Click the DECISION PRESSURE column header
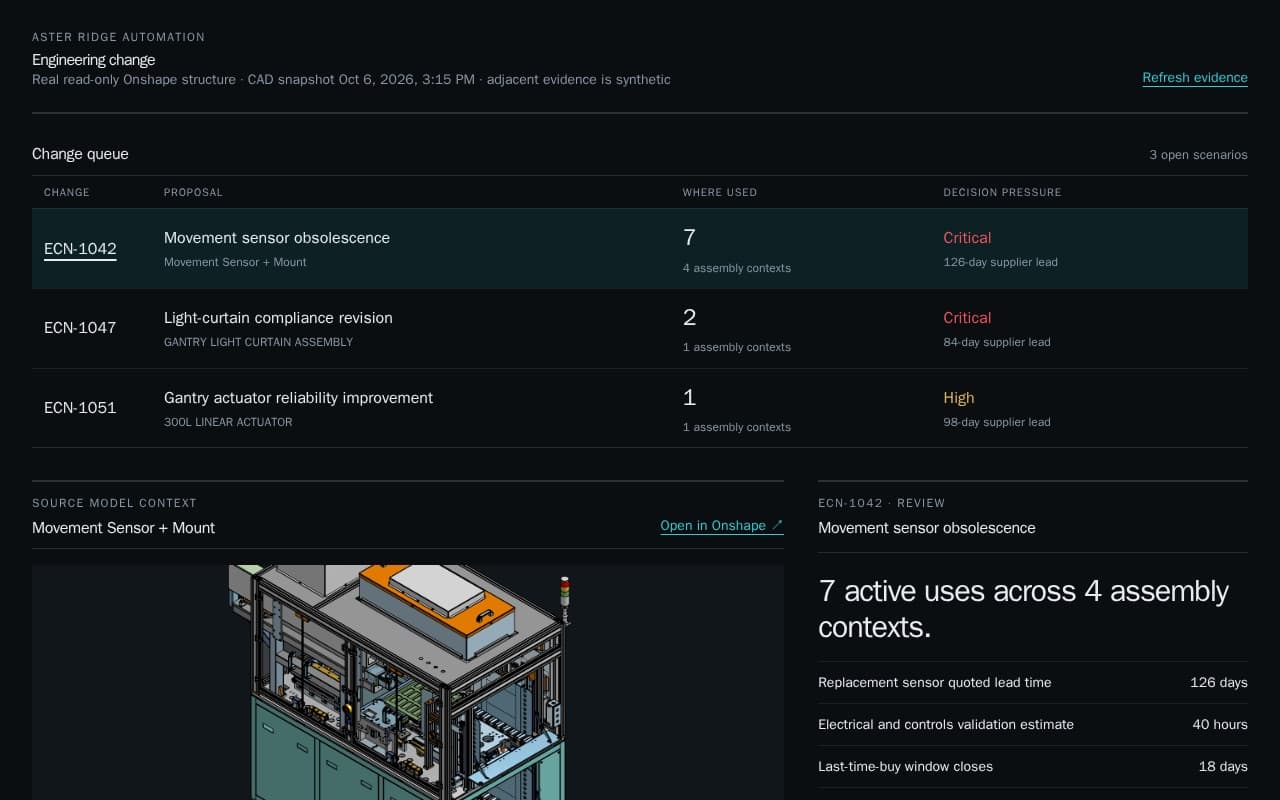This screenshot has width=1280, height=800. pyautogui.click(x=1002, y=192)
